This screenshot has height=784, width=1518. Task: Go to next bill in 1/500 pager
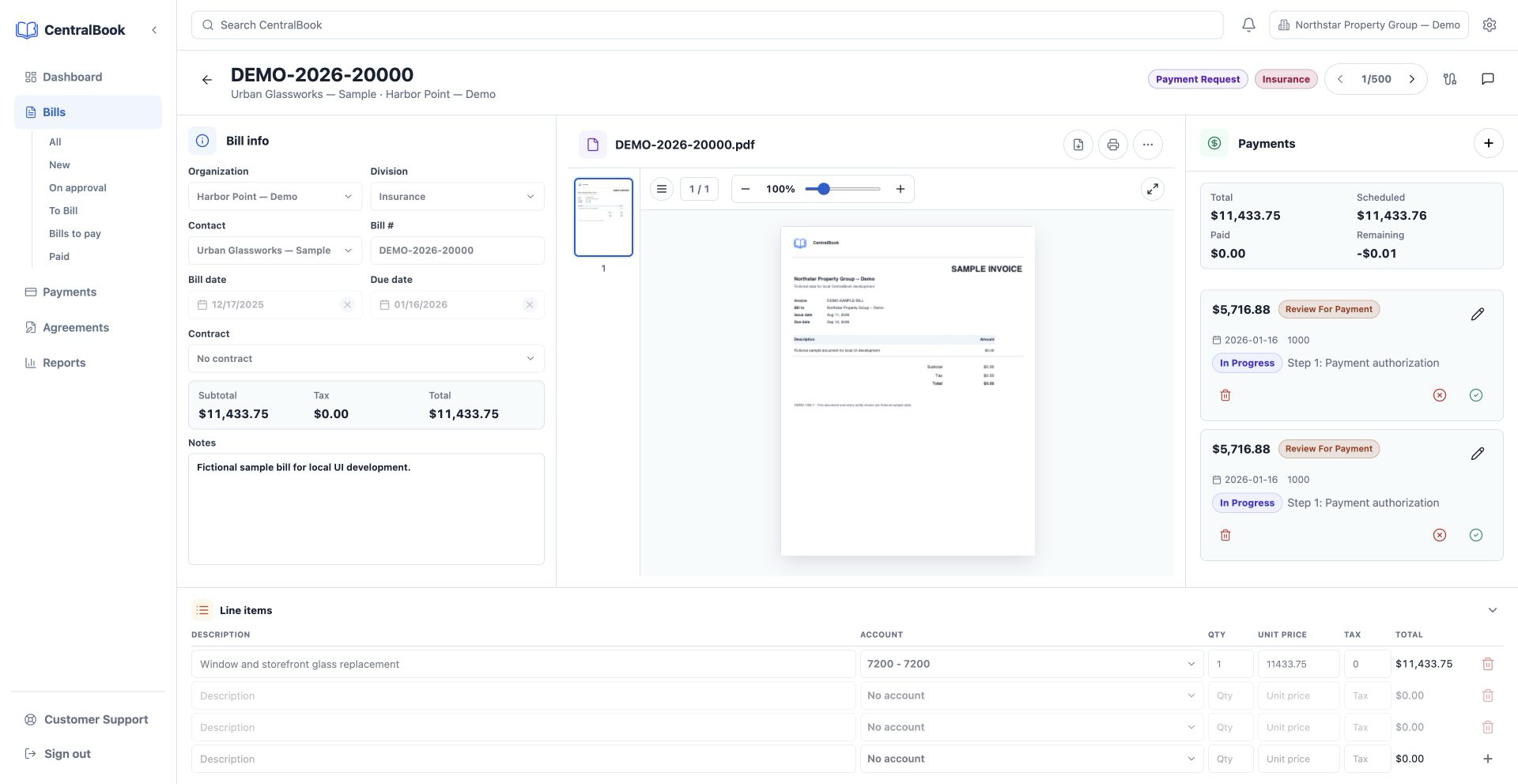[1411, 79]
